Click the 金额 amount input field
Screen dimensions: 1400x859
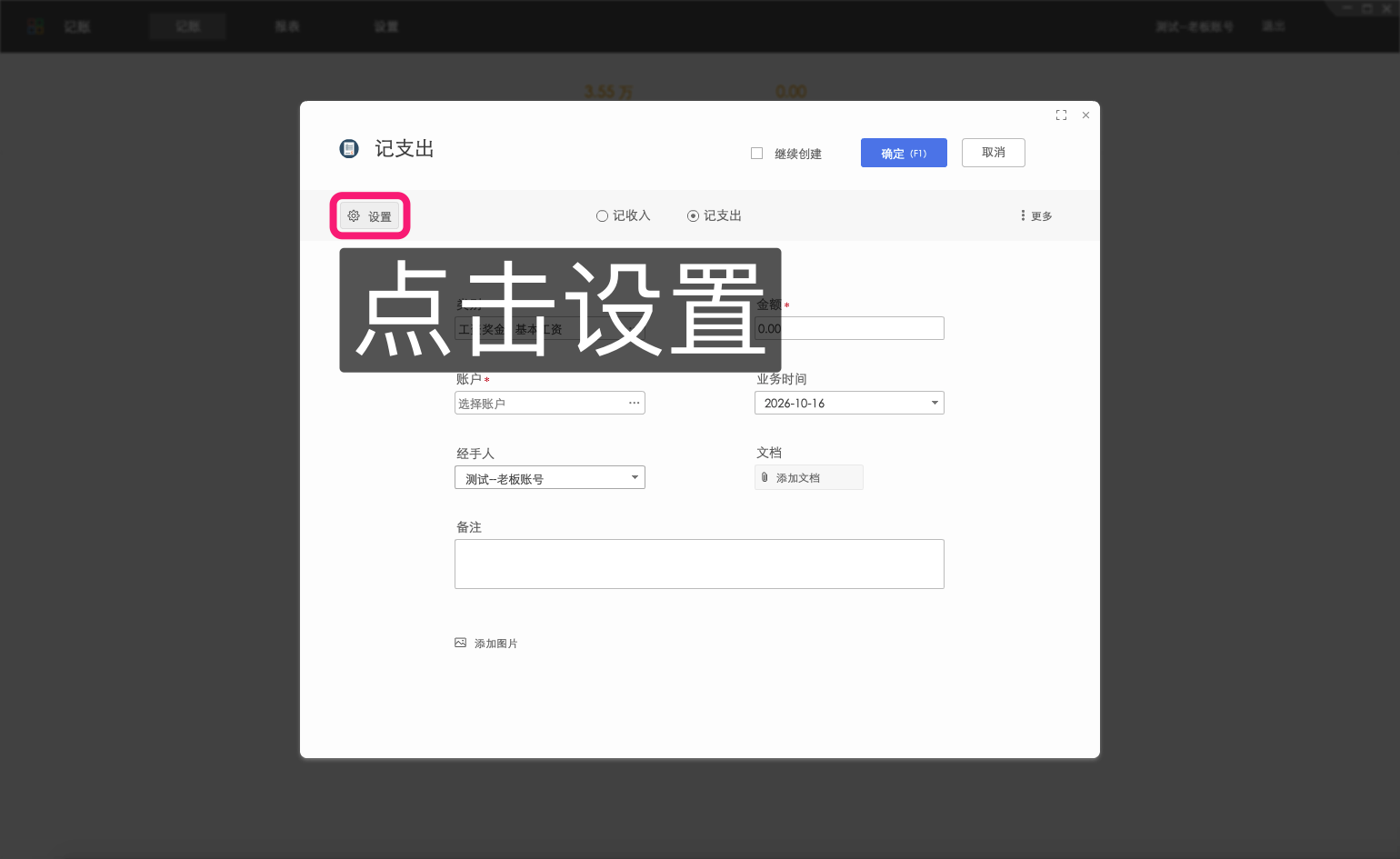tap(849, 328)
